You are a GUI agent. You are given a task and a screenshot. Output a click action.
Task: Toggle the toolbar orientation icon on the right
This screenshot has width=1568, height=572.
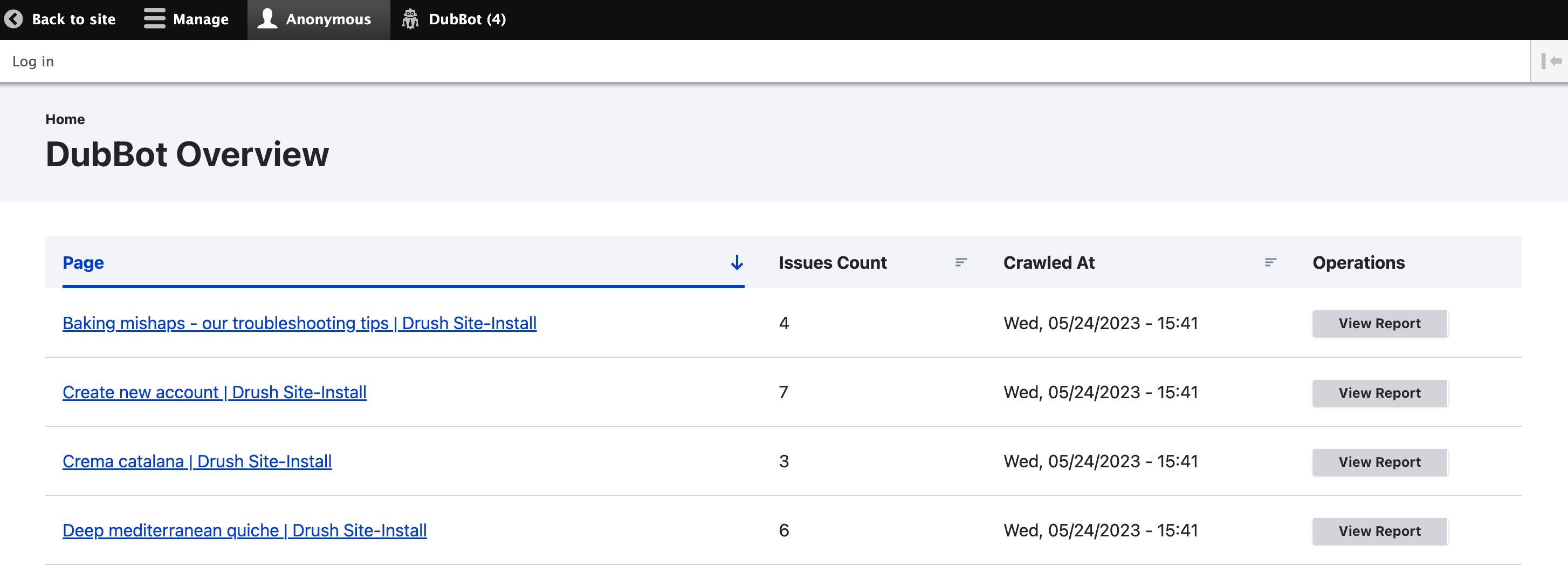coord(1551,60)
